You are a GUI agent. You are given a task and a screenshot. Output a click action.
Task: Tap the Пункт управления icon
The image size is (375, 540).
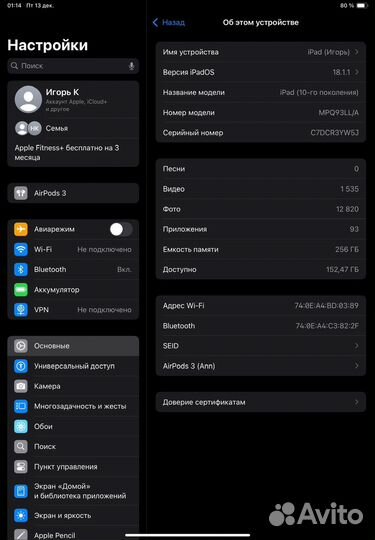click(21, 467)
